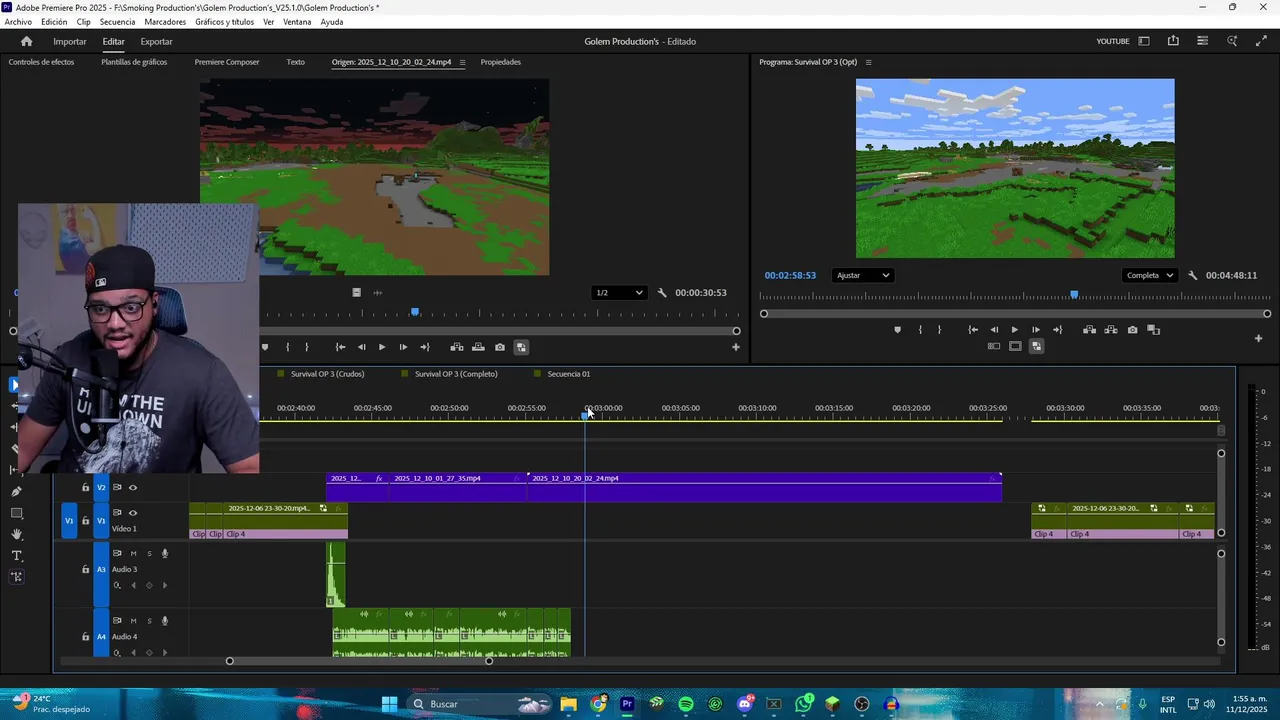Toggle lock on V2 track
Screen dimensions: 1280x720
85,488
